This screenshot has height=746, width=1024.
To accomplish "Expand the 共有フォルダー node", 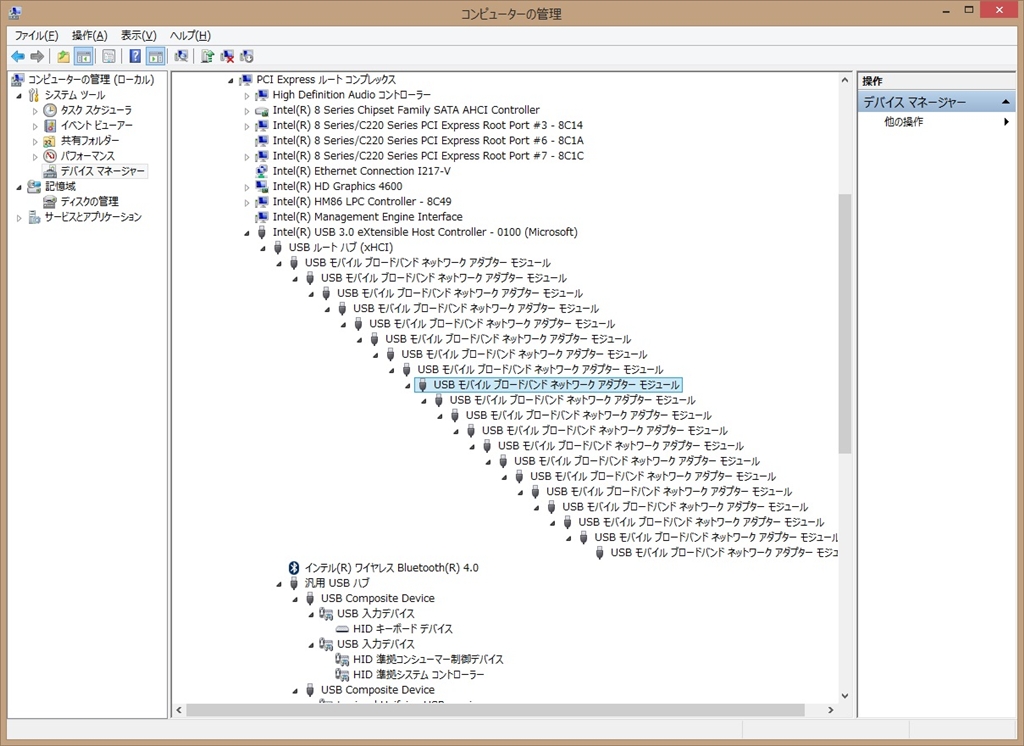I will [x=35, y=141].
